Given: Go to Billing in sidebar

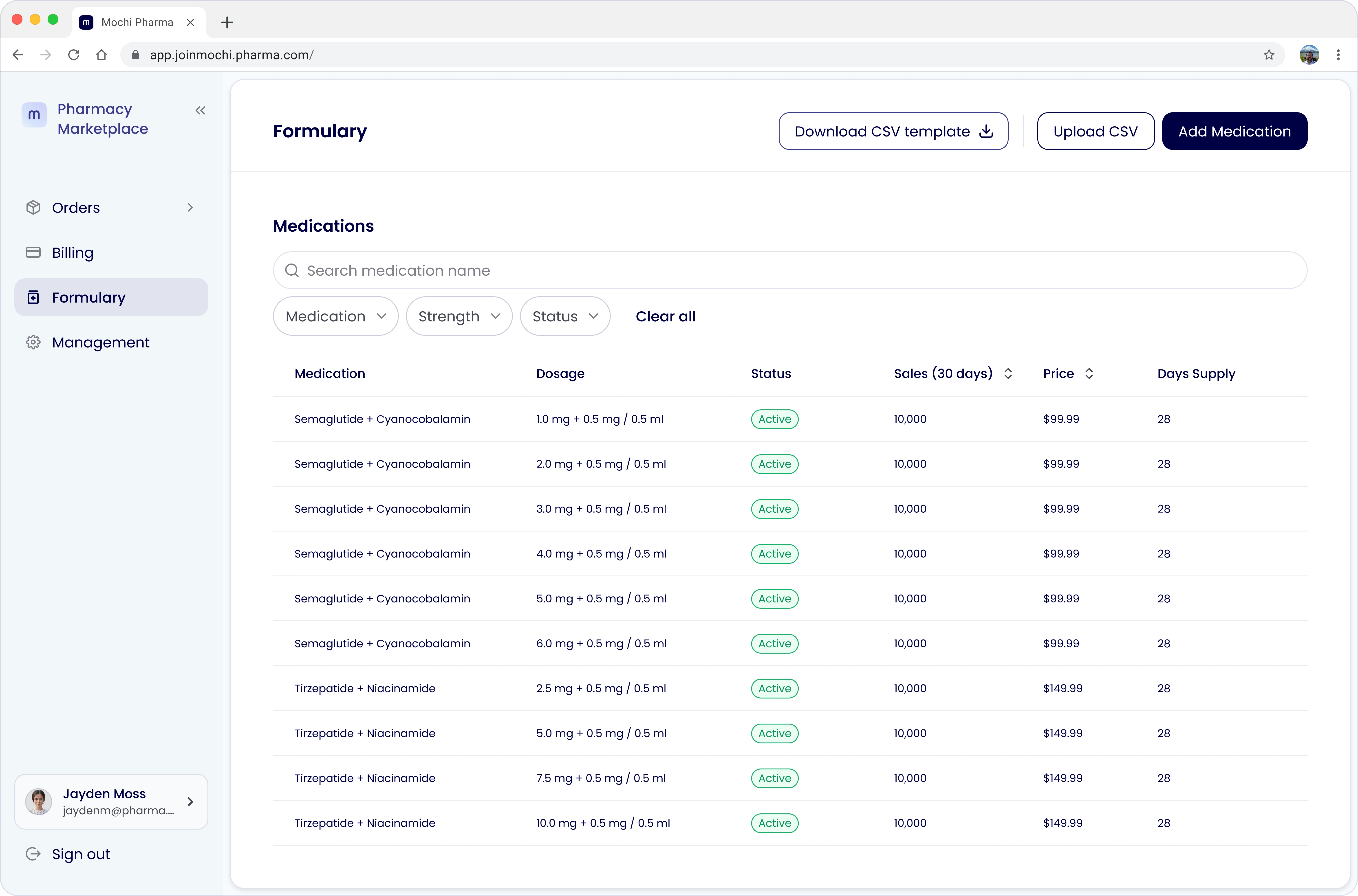Looking at the screenshot, I should pos(73,253).
